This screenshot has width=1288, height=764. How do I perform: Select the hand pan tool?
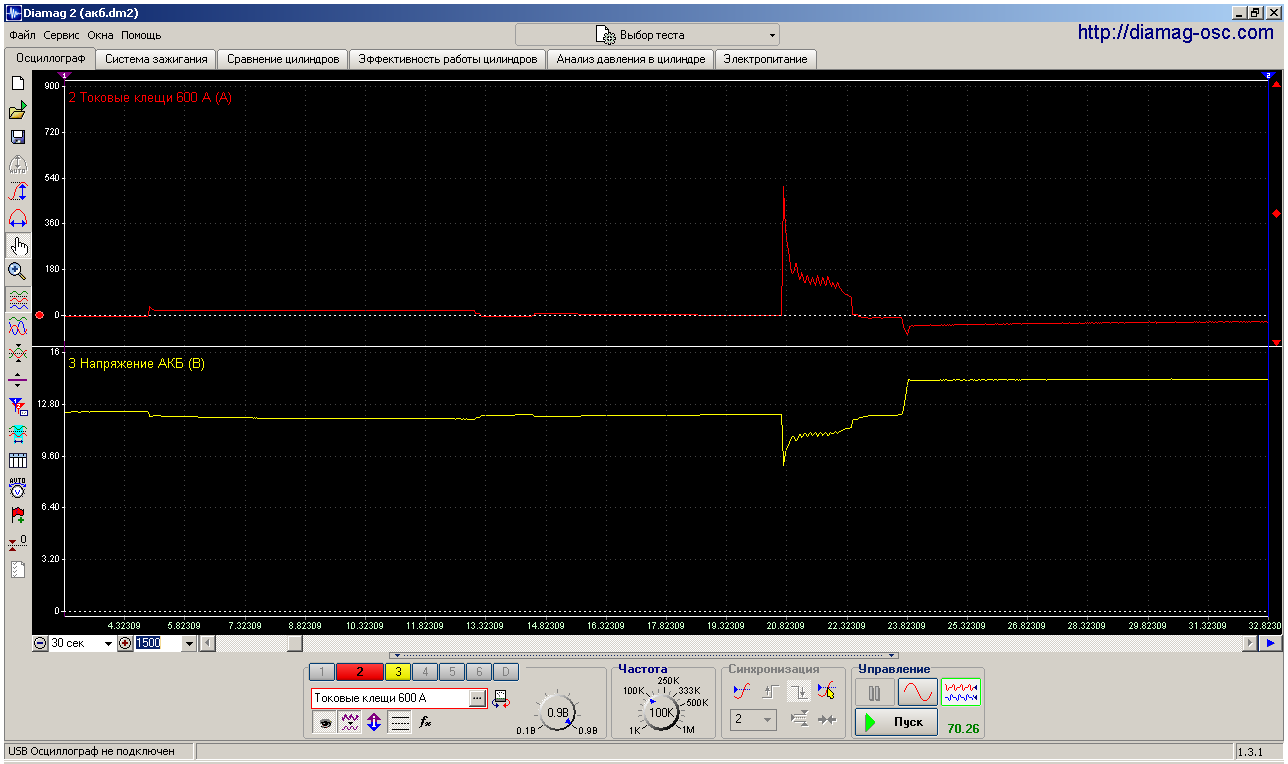point(18,245)
